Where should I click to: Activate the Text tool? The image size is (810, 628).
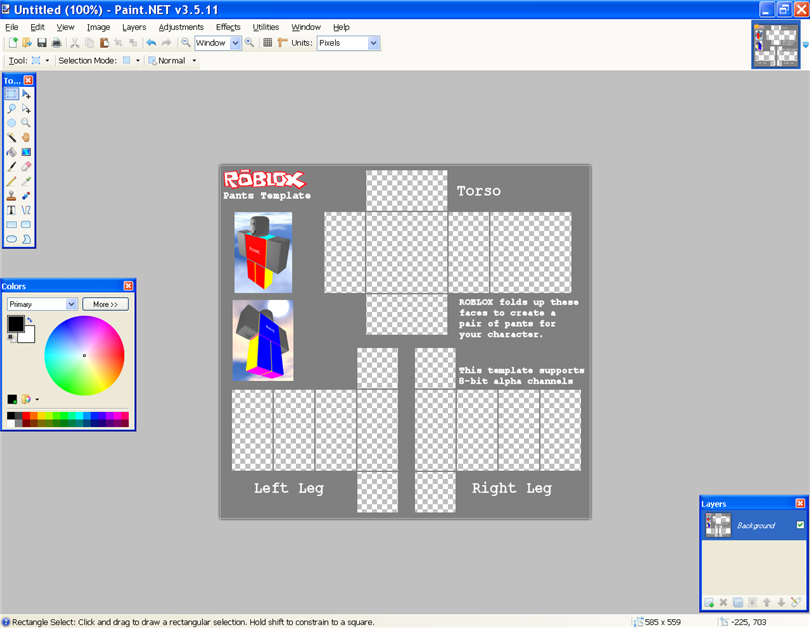coord(11,210)
